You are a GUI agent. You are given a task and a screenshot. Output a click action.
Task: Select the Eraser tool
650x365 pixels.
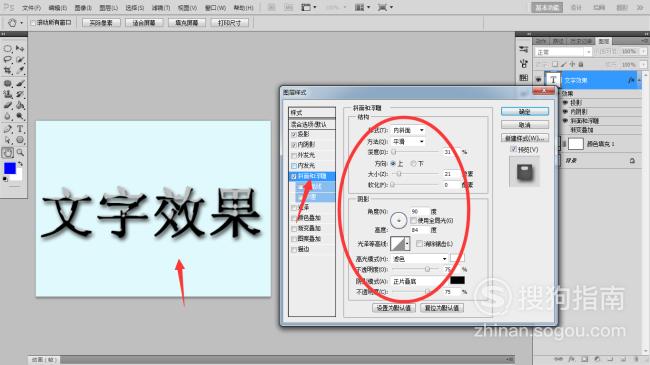point(7,105)
